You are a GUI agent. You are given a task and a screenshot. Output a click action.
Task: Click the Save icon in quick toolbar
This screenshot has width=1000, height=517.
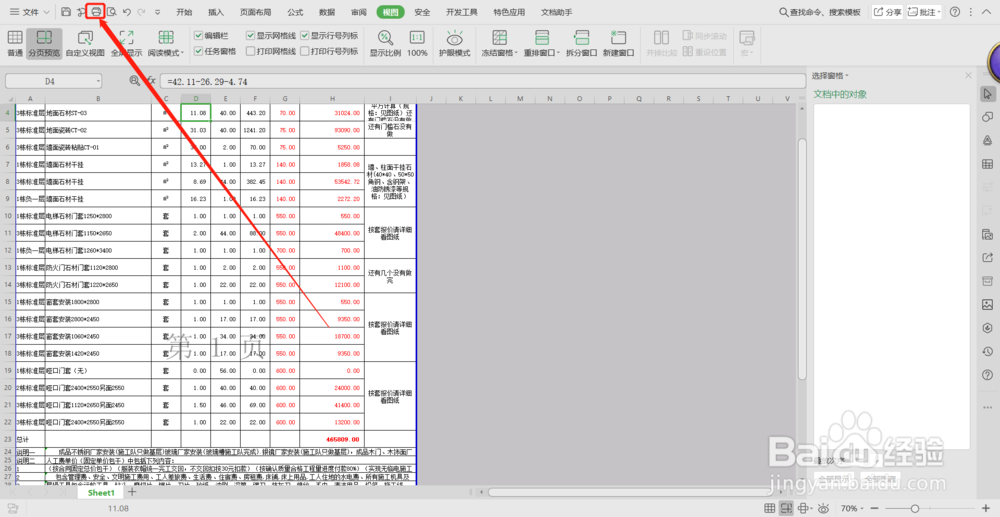(66, 11)
